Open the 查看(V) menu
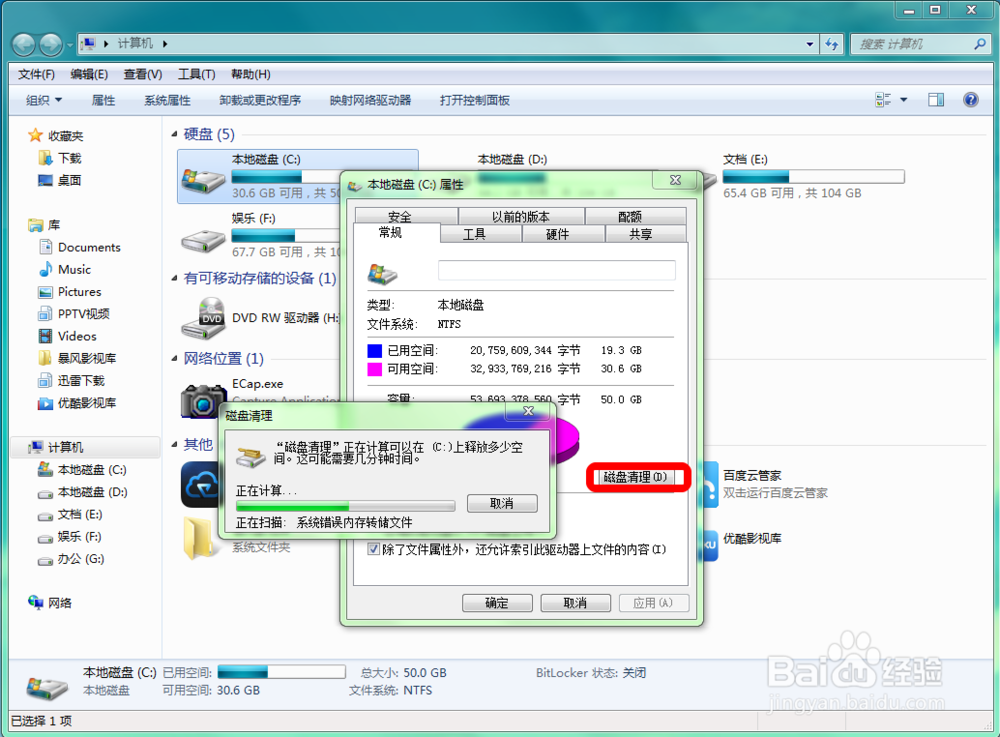The height and width of the screenshot is (737, 1000). click(143, 75)
